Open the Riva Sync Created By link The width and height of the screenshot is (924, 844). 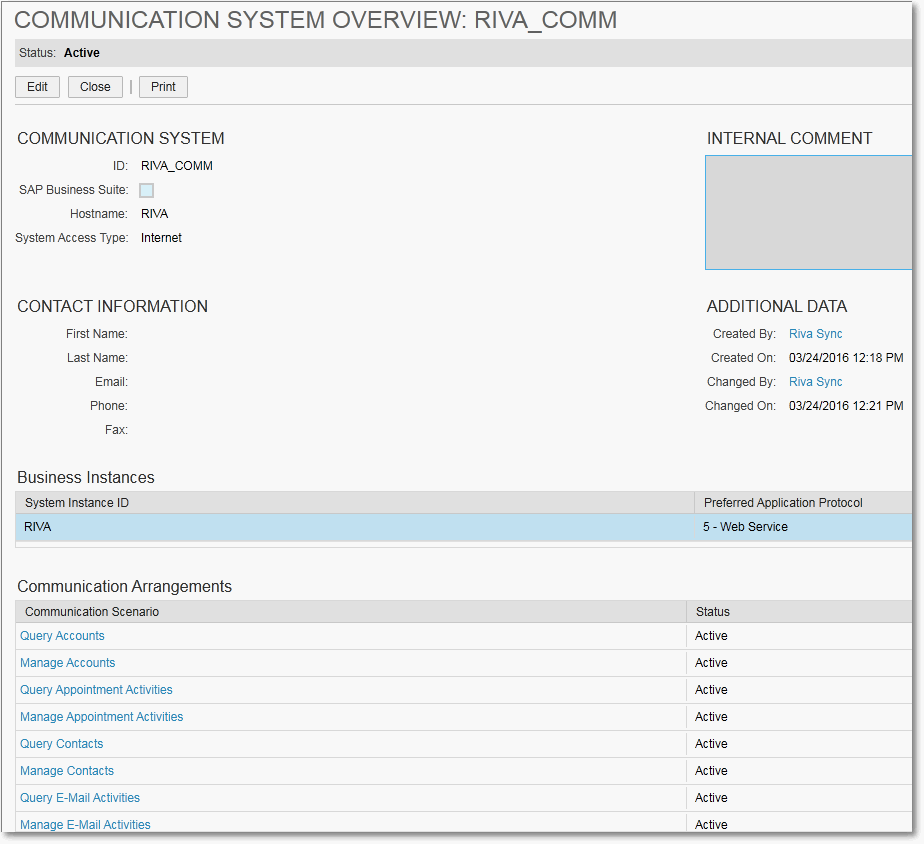coord(815,333)
